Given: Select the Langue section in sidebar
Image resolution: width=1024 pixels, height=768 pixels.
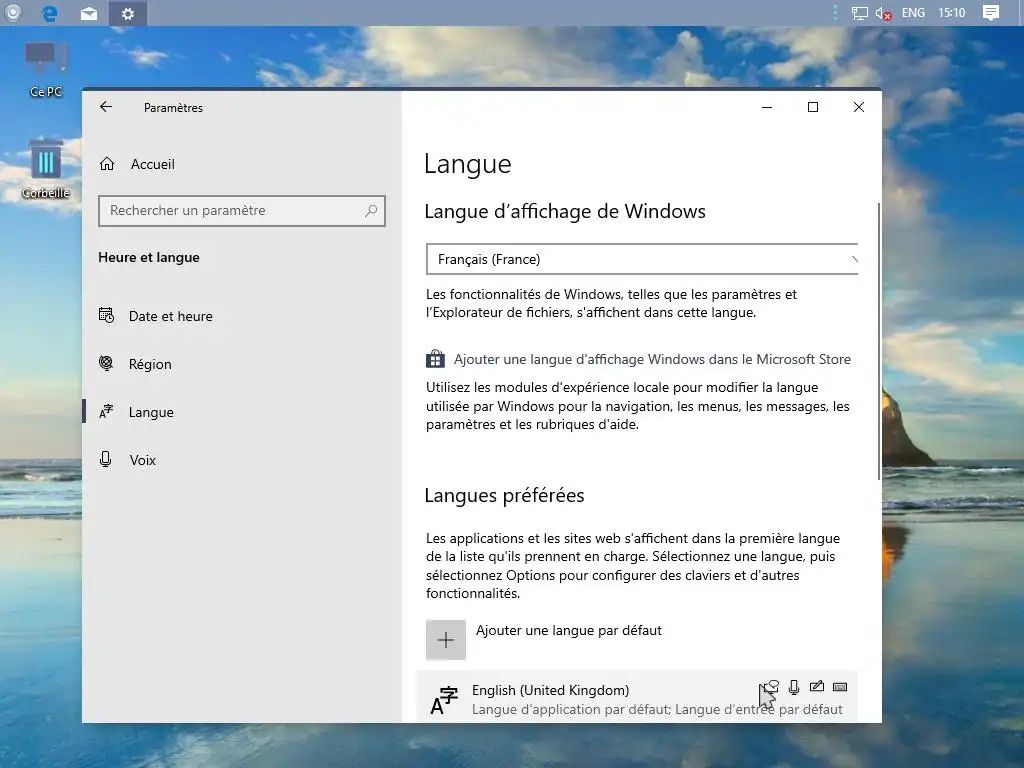Looking at the screenshot, I should [151, 412].
